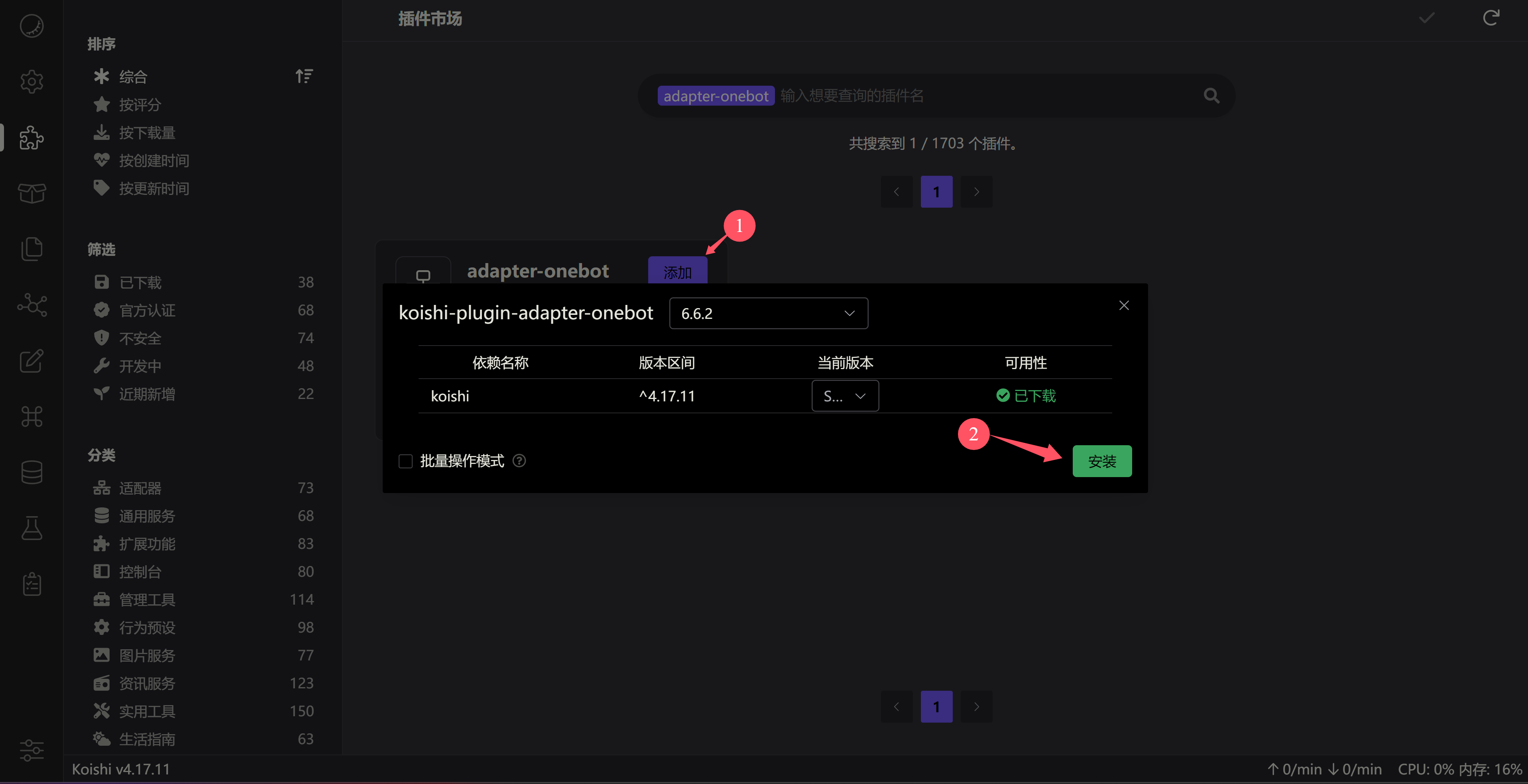Viewport: 1528px width, 784px height.
Task: Open the 6.6.2 version dropdown
Action: pos(768,313)
